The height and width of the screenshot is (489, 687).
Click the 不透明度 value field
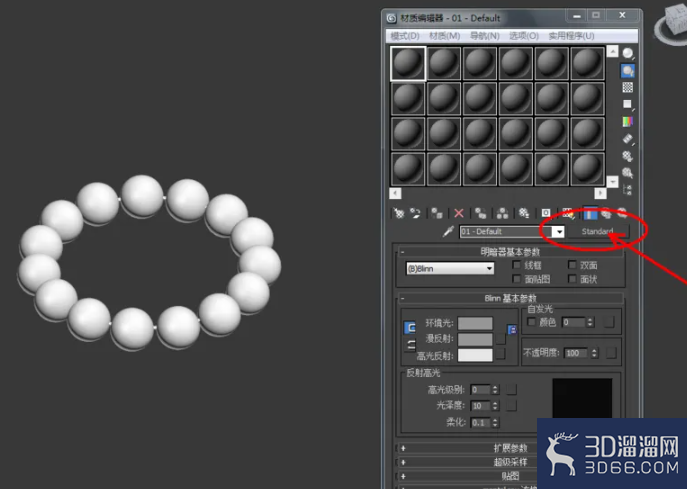(577, 353)
